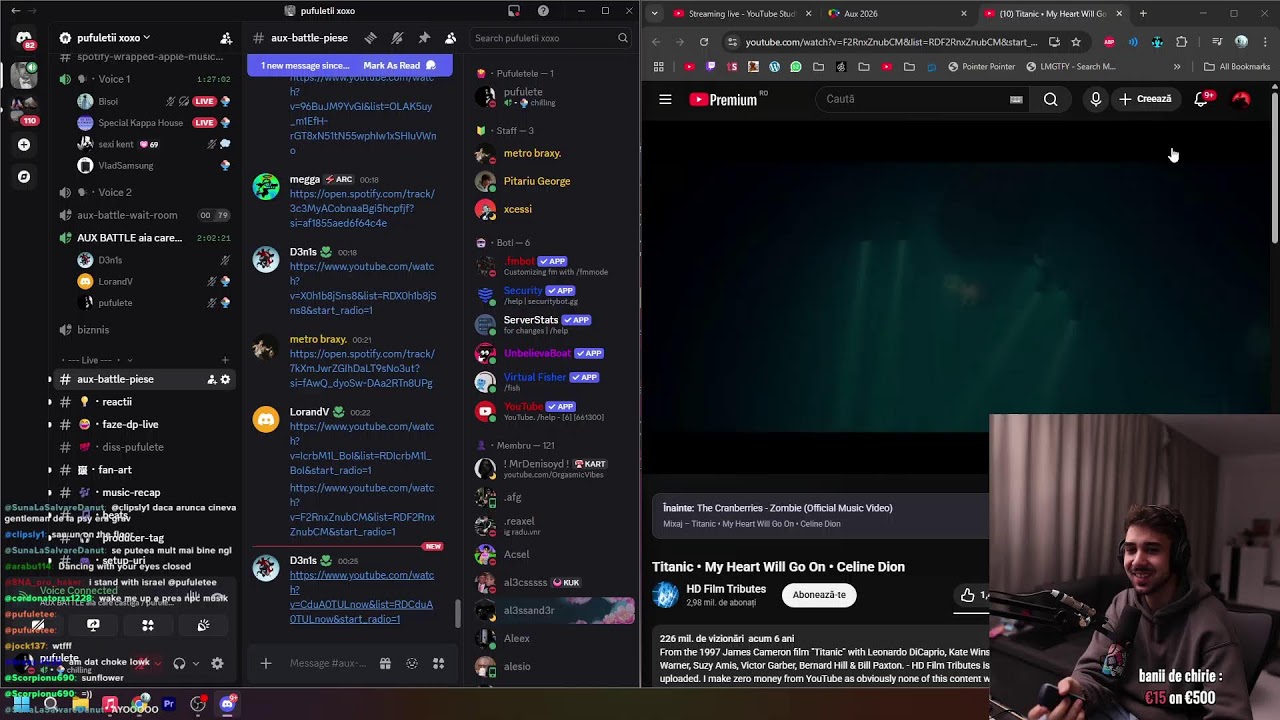Viewport: 1280px width, 720px height.
Task: Open emoji picker in Discord message bar
Action: pyautogui.click(x=412, y=663)
